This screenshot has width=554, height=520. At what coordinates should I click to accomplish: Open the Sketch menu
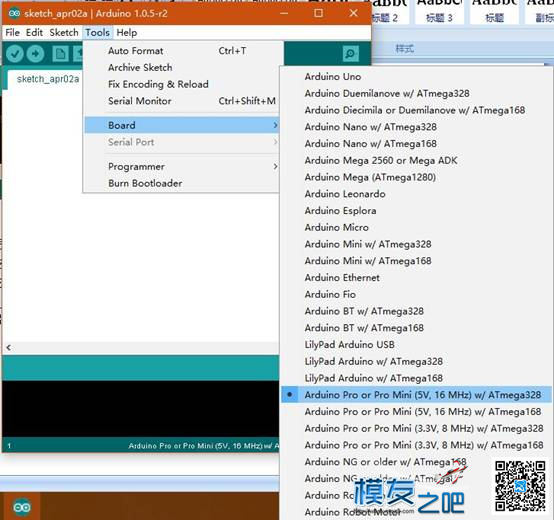[x=64, y=32]
